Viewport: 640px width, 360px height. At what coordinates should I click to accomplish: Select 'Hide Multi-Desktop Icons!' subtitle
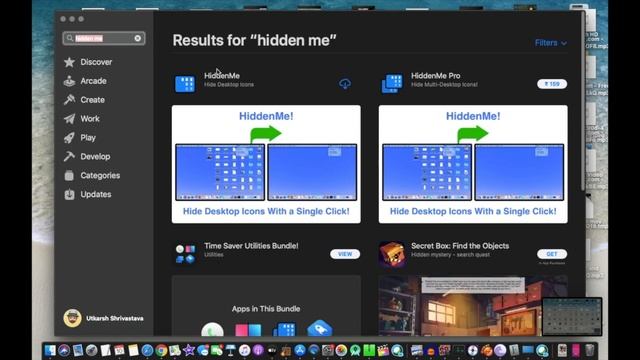[444, 84]
